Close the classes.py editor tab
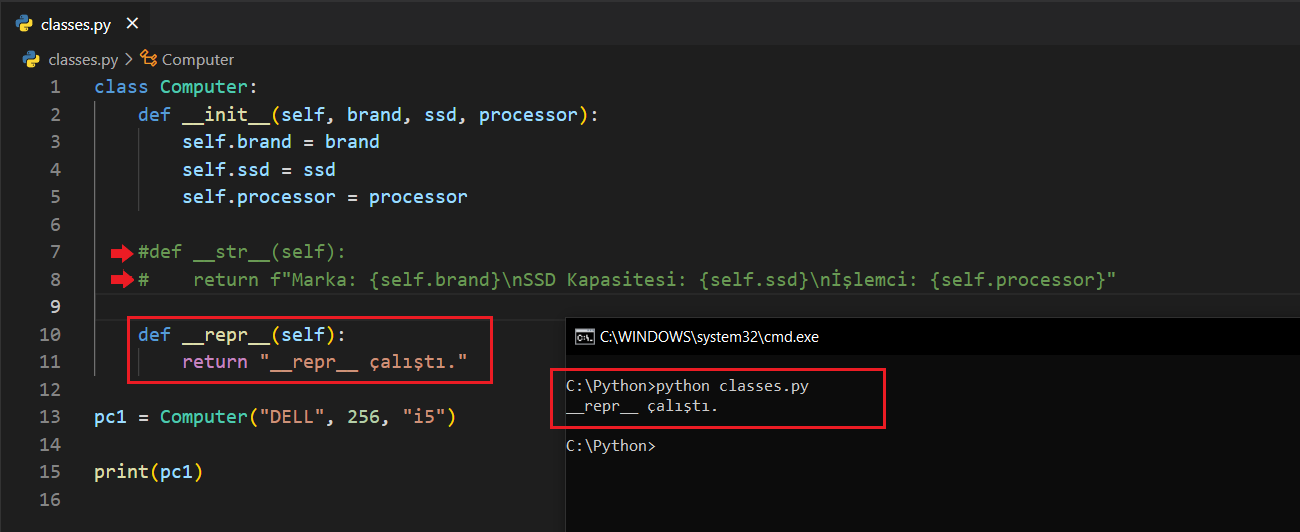The image size is (1300, 532). [x=132, y=24]
